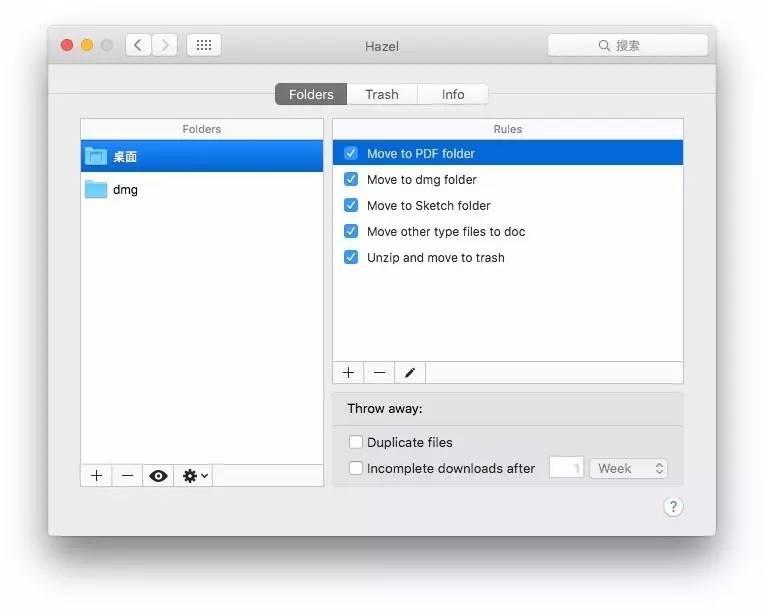Uncheck the Move to PDF folder rule
The width and height of the screenshot is (764, 610).
tap(351, 153)
